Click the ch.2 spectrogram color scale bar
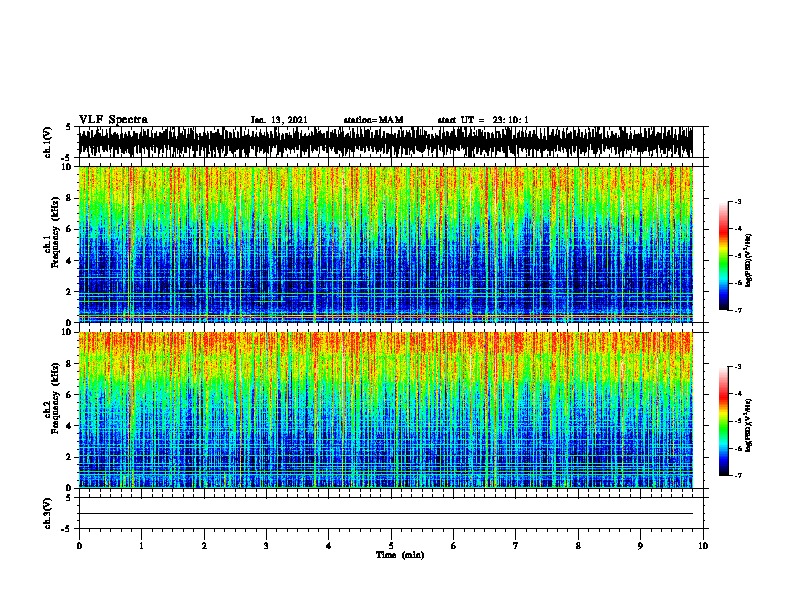Screen dimensions: 792x612 [724, 421]
